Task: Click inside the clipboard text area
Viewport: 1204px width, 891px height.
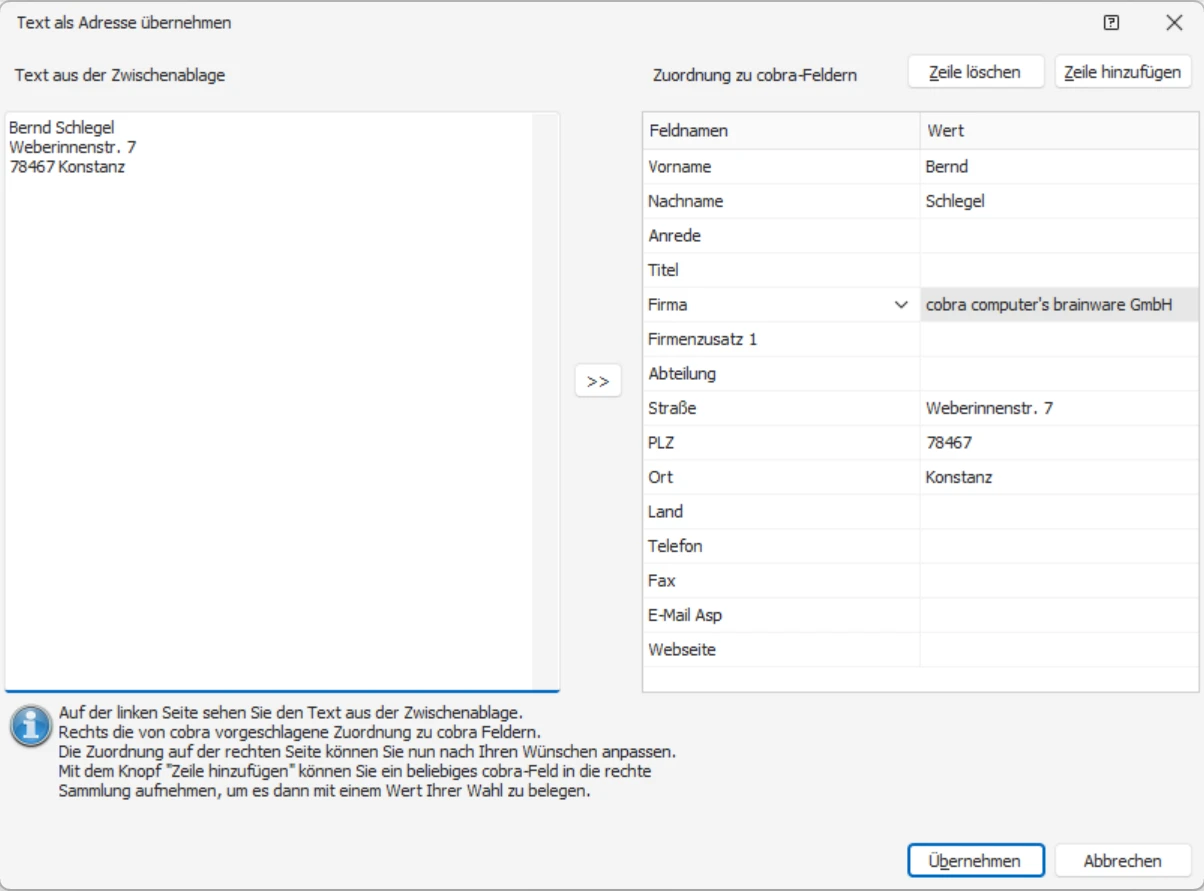Action: tap(270, 400)
